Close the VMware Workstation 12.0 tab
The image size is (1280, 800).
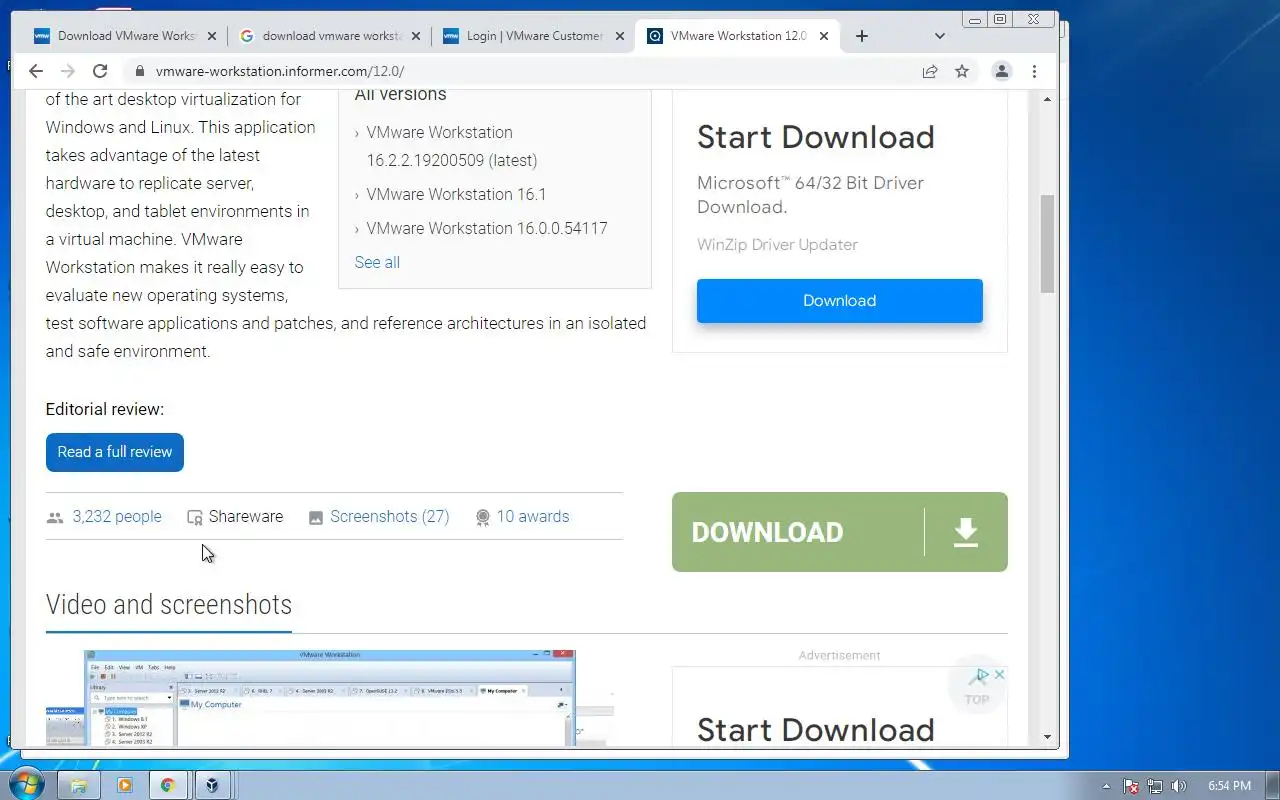click(x=824, y=36)
